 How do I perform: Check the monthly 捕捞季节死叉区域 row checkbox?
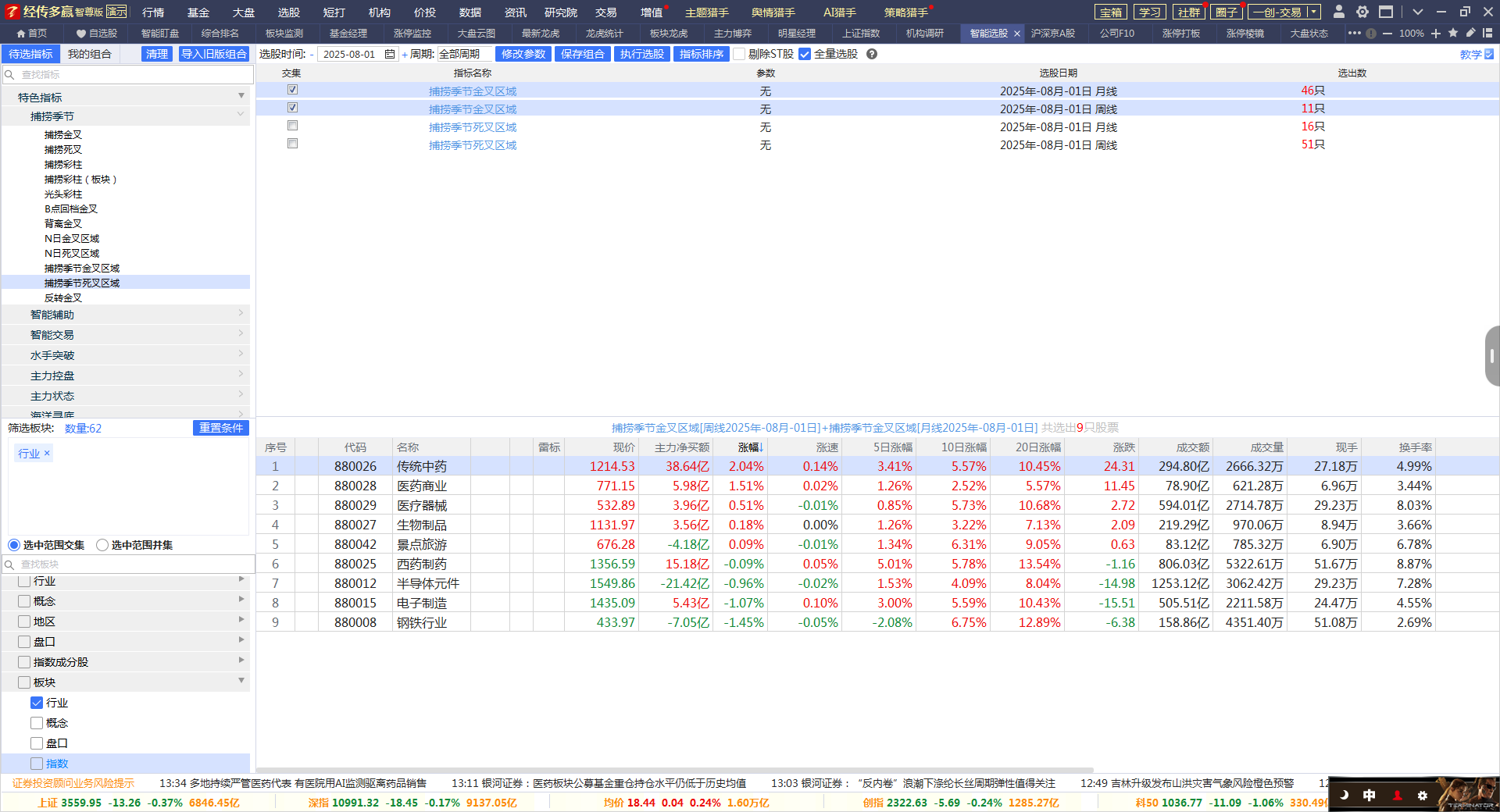point(292,126)
